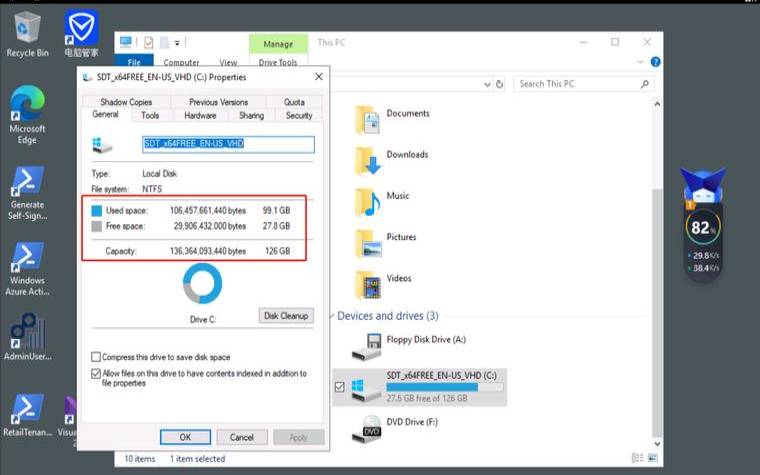This screenshot has height=475, width=760.
Task: Click the new folder quick access icon
Action: (x=164, y=43)
